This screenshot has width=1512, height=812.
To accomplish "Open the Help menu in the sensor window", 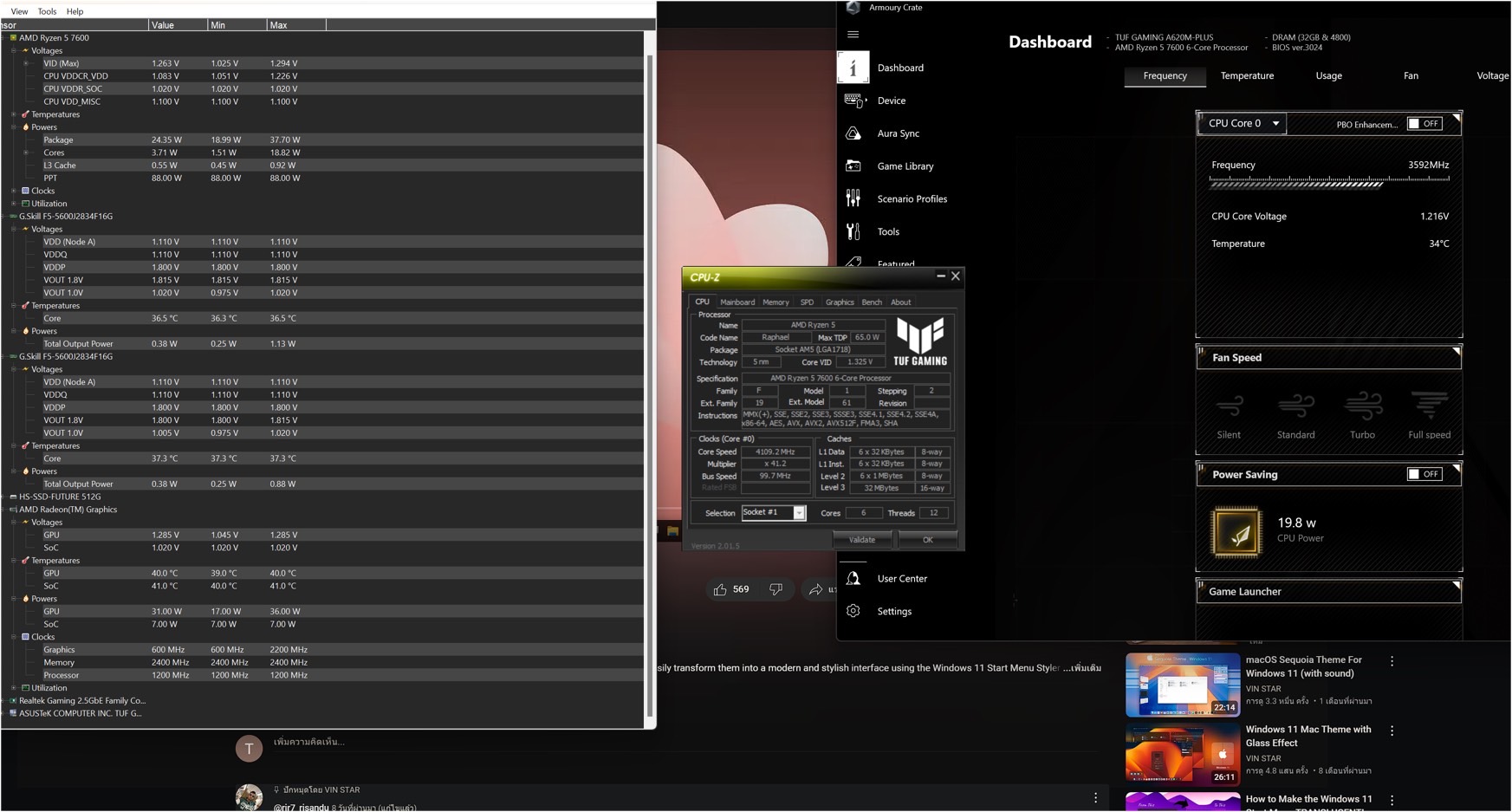I will click(75, 11).
